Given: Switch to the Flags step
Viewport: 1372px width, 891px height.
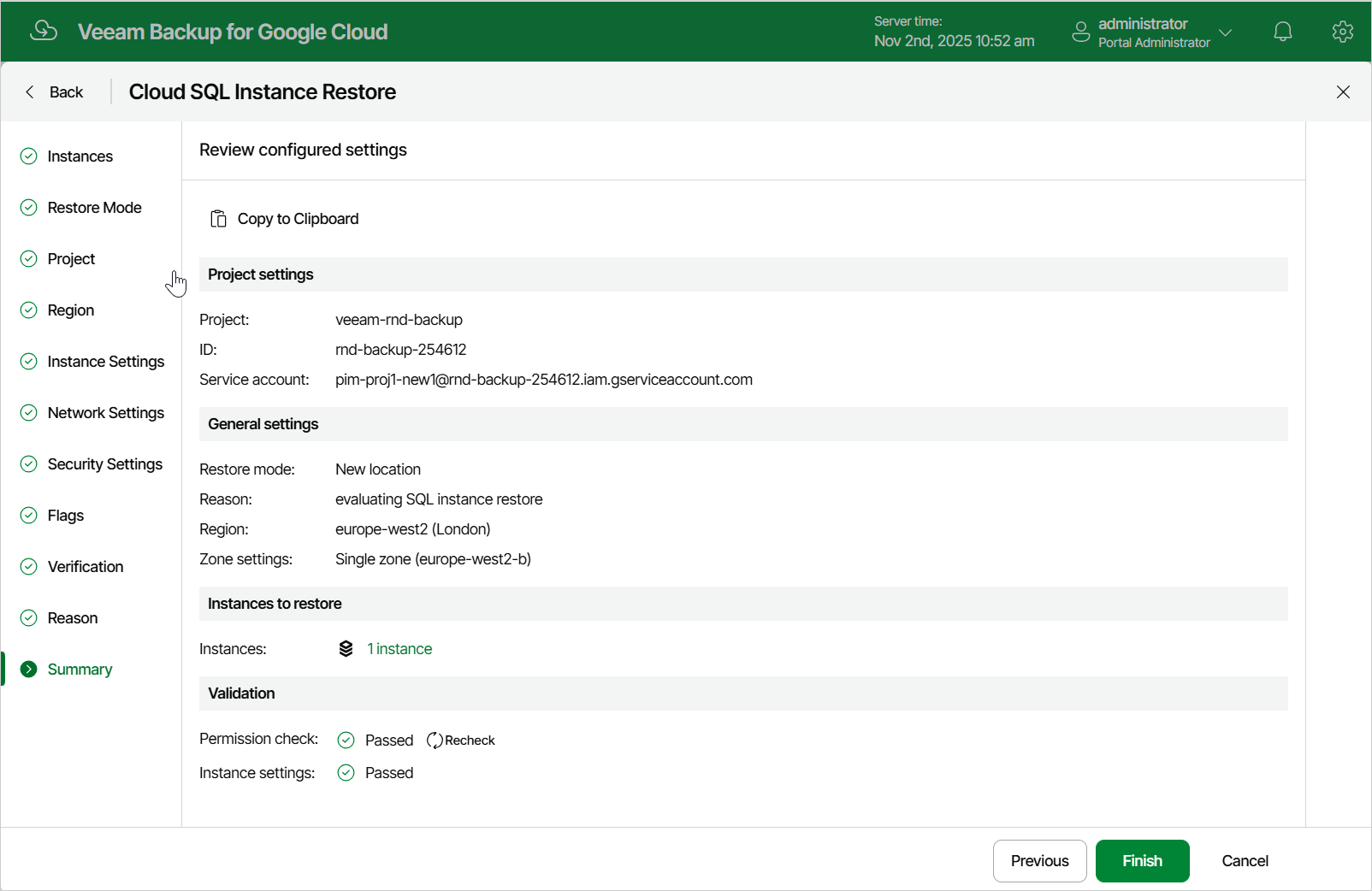Looking at the screenshot, I should 65,516.
